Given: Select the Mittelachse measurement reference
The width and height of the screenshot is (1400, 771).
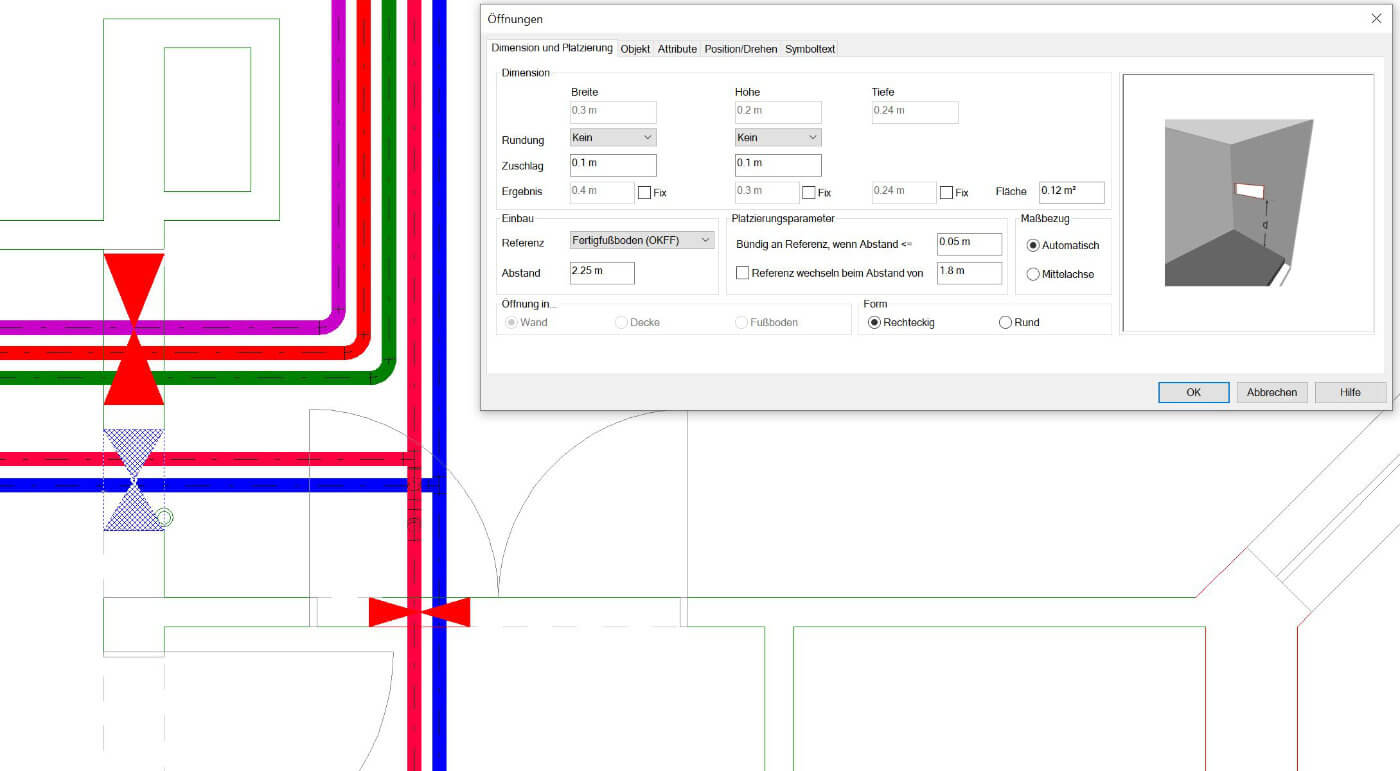Looking at the screenshot, I should (1032, 273).
